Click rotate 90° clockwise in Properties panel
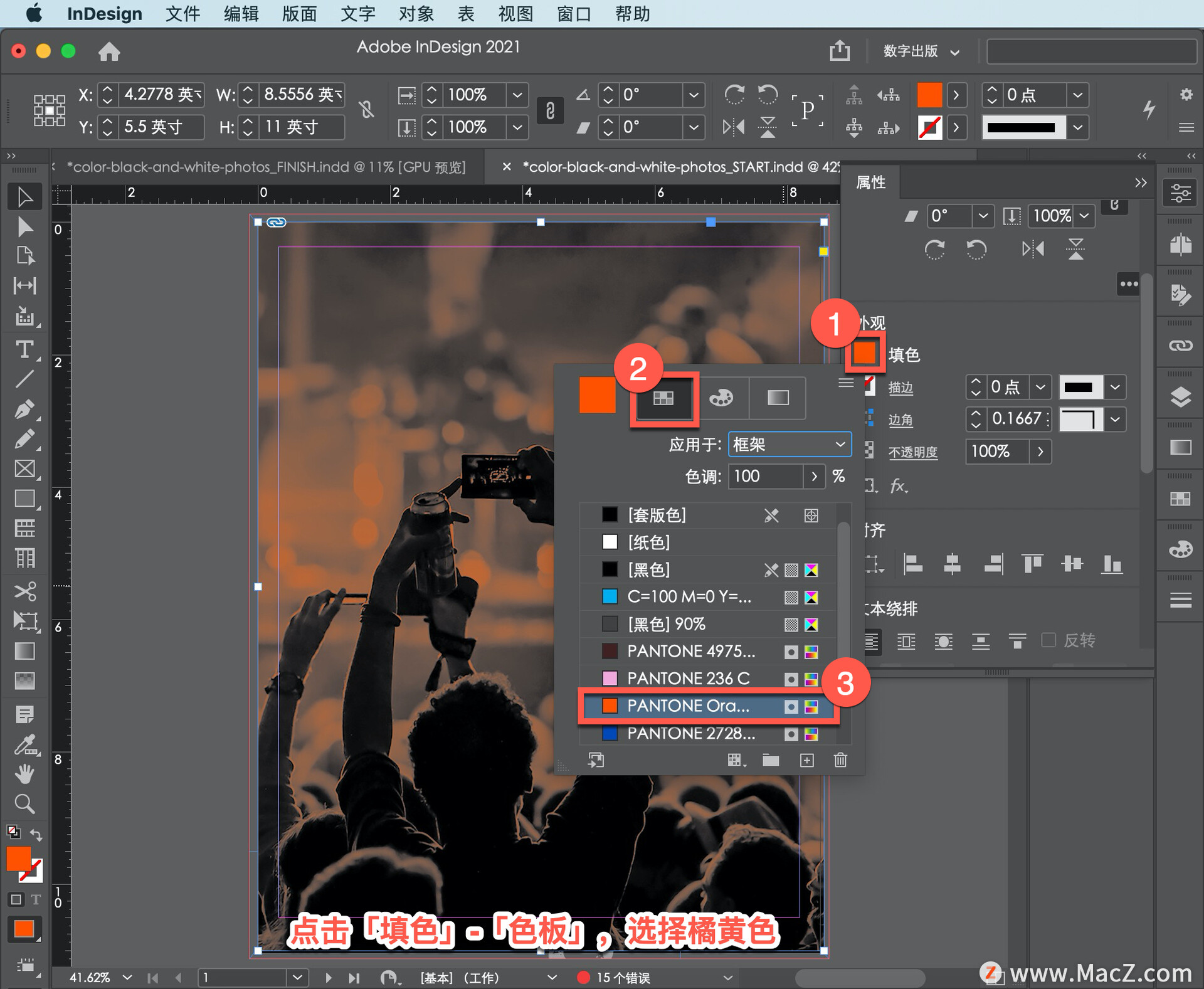1204x989 pixels. [934, 250]
